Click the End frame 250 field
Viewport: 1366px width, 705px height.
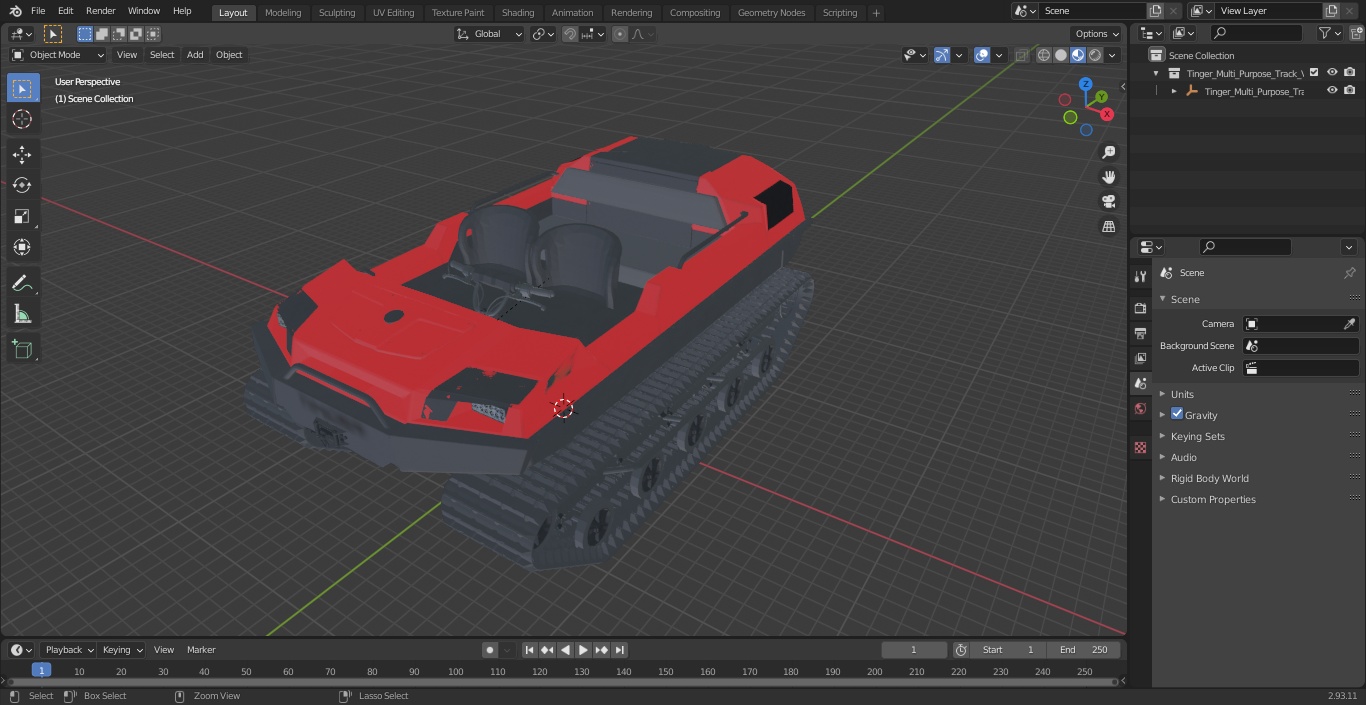tap(1083, 650)
